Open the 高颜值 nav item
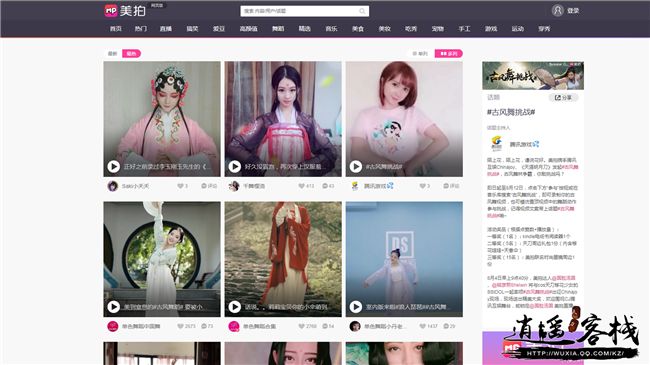The height and width of the screenshot is (365, 650). point(248,29)
